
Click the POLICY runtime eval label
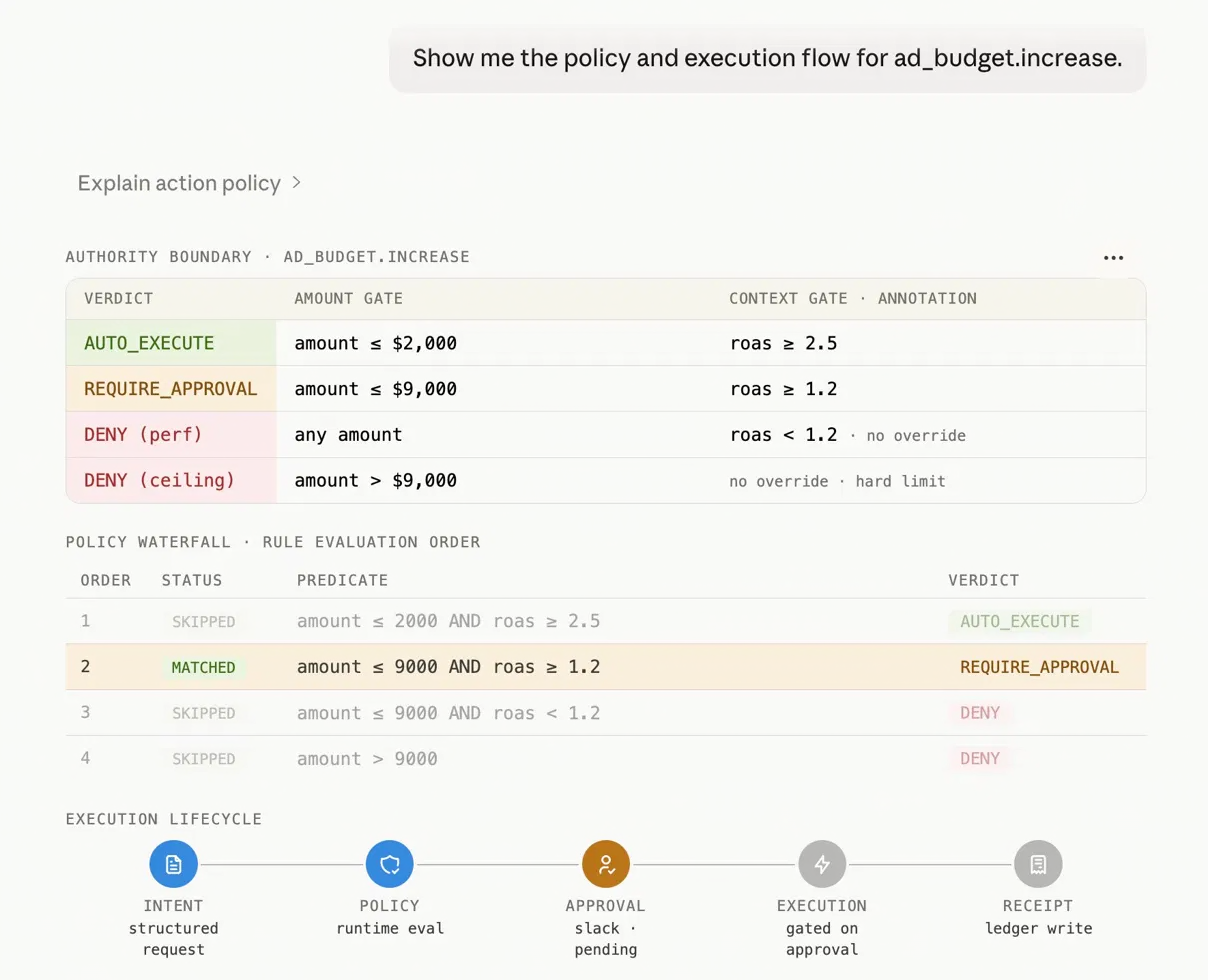[x=390, y=917]
